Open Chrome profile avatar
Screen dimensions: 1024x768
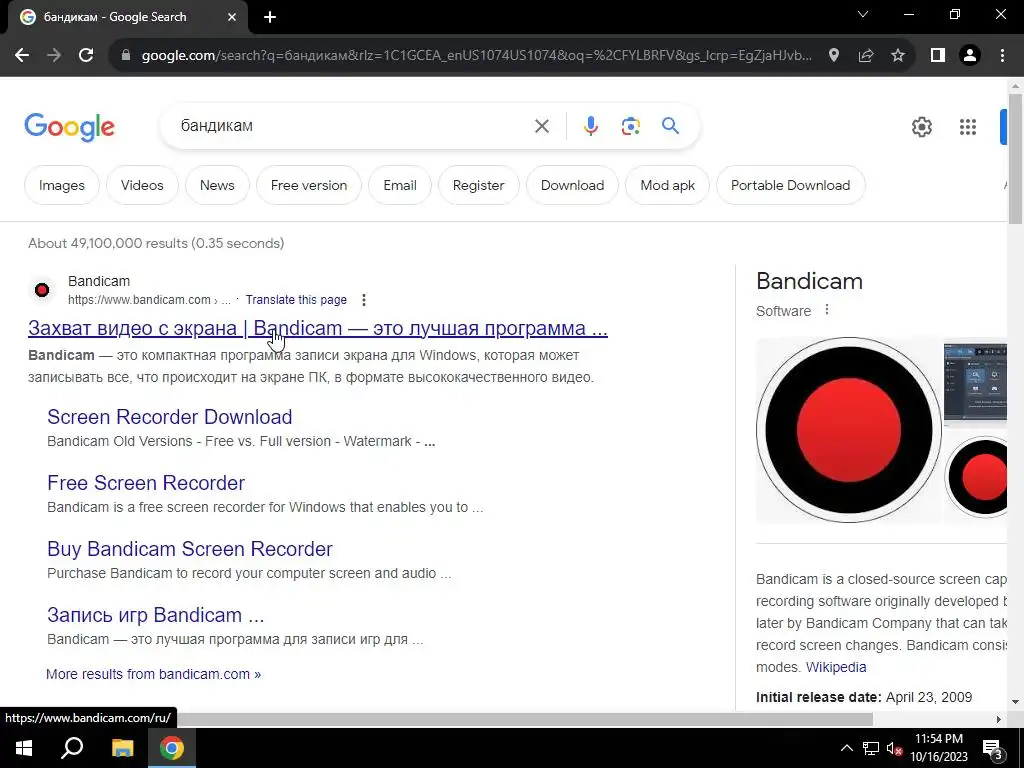[x=970, y=56]
